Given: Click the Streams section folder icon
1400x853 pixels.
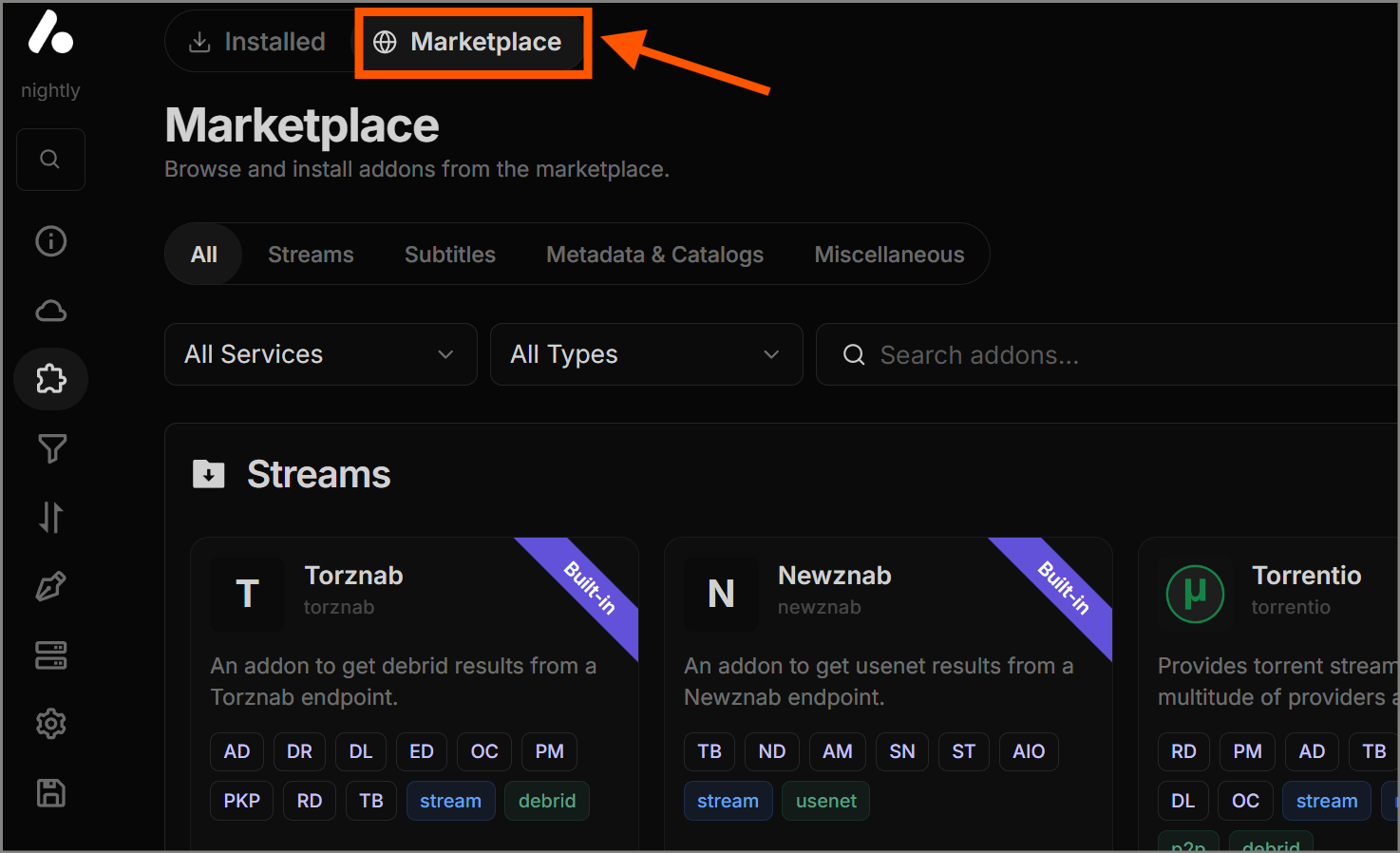Looking at the screenshot, I should click(x=208, y=473).
